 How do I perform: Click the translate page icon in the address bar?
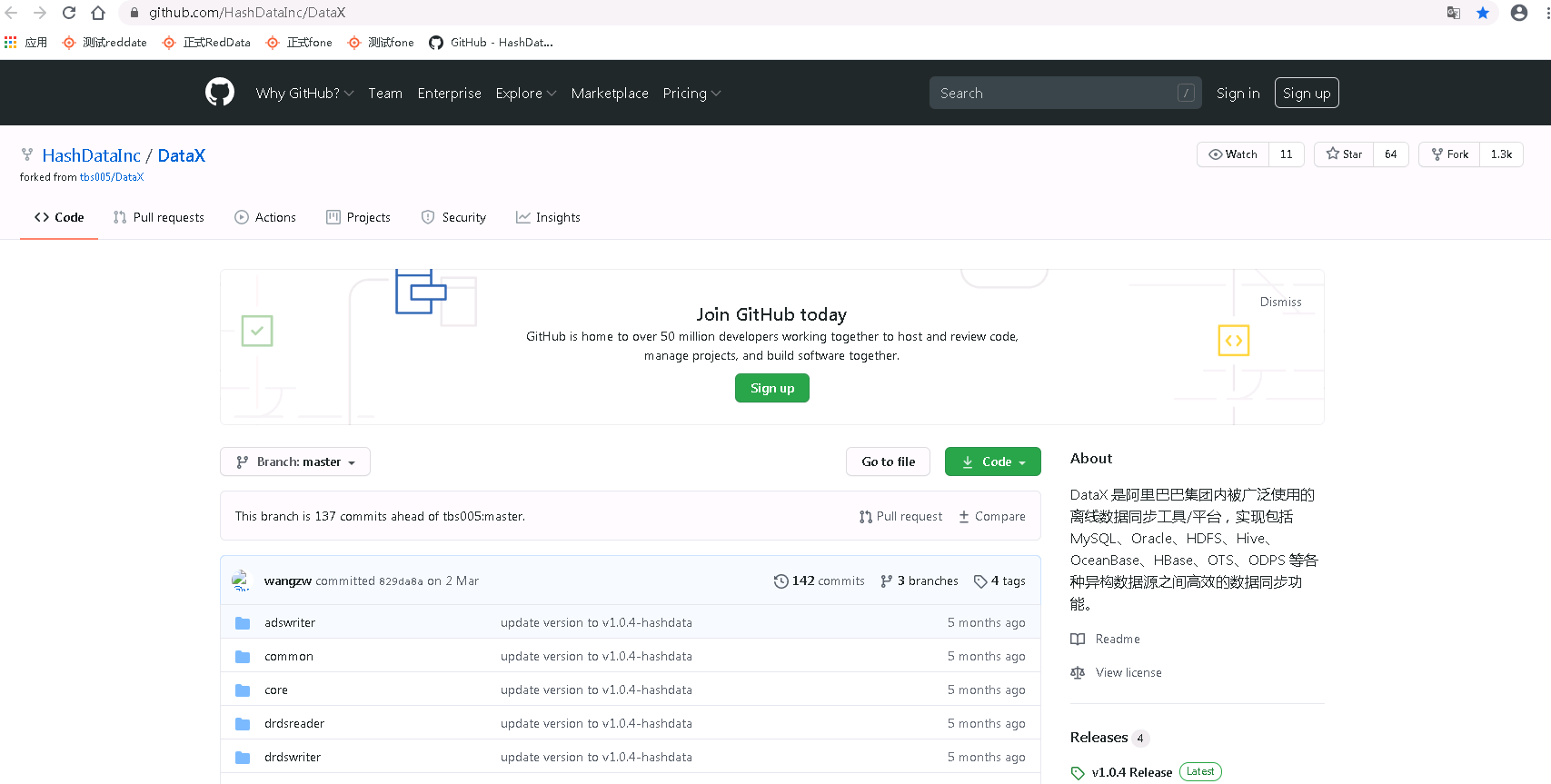[x=1454, y=13]
